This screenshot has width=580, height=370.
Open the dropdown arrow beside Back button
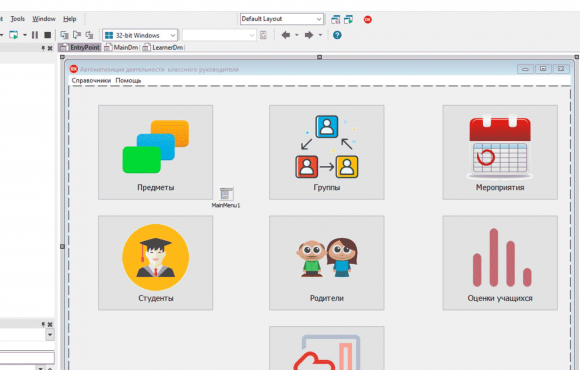(297, 35)
